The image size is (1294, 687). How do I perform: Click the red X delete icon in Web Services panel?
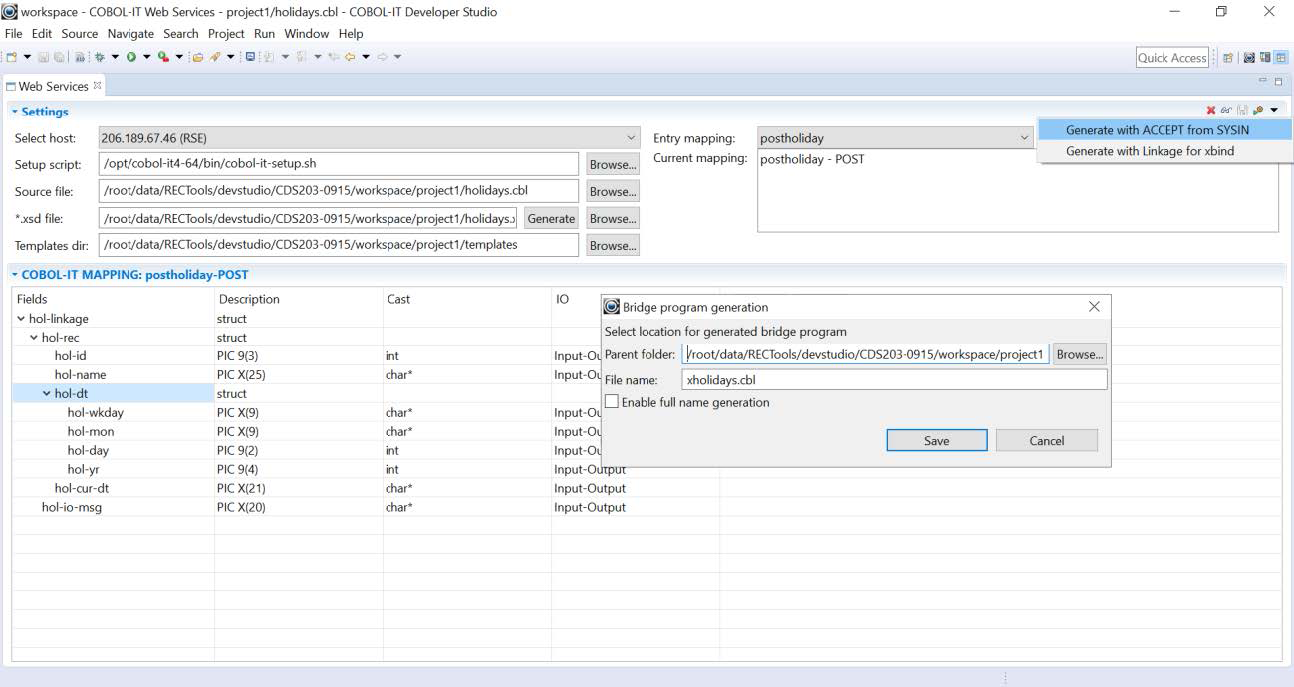[1210, 109]
